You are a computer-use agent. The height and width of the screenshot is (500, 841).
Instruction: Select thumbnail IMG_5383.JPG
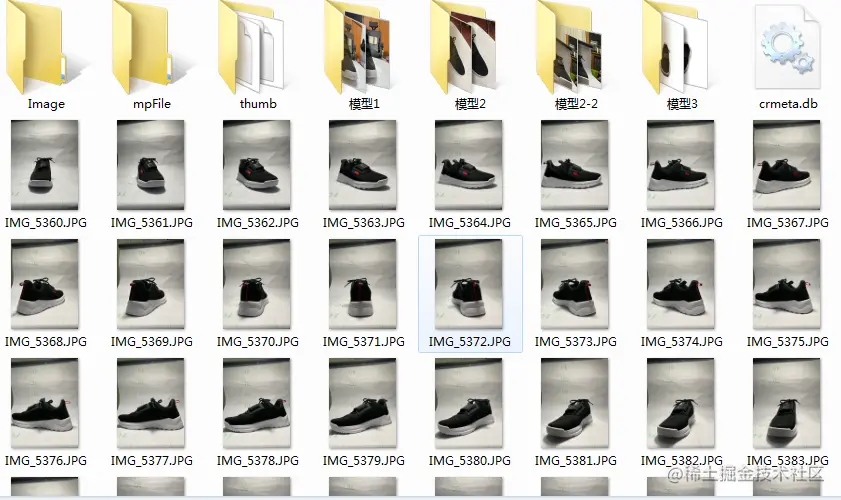pos(787,403)
